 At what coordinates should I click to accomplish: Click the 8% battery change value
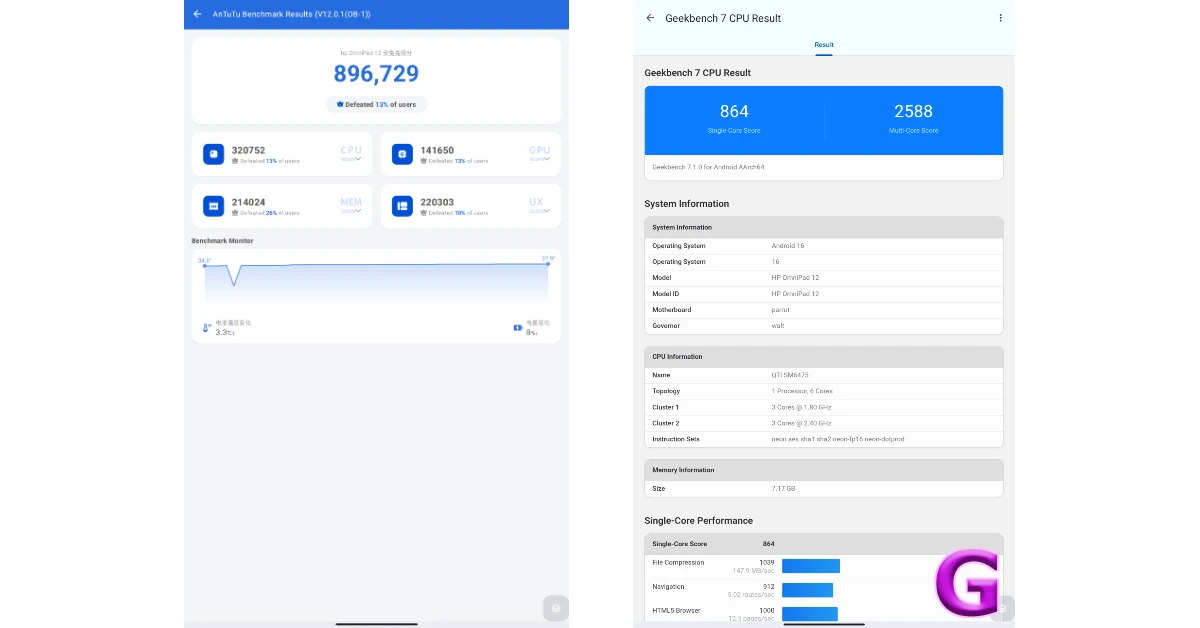coord(532,332)
